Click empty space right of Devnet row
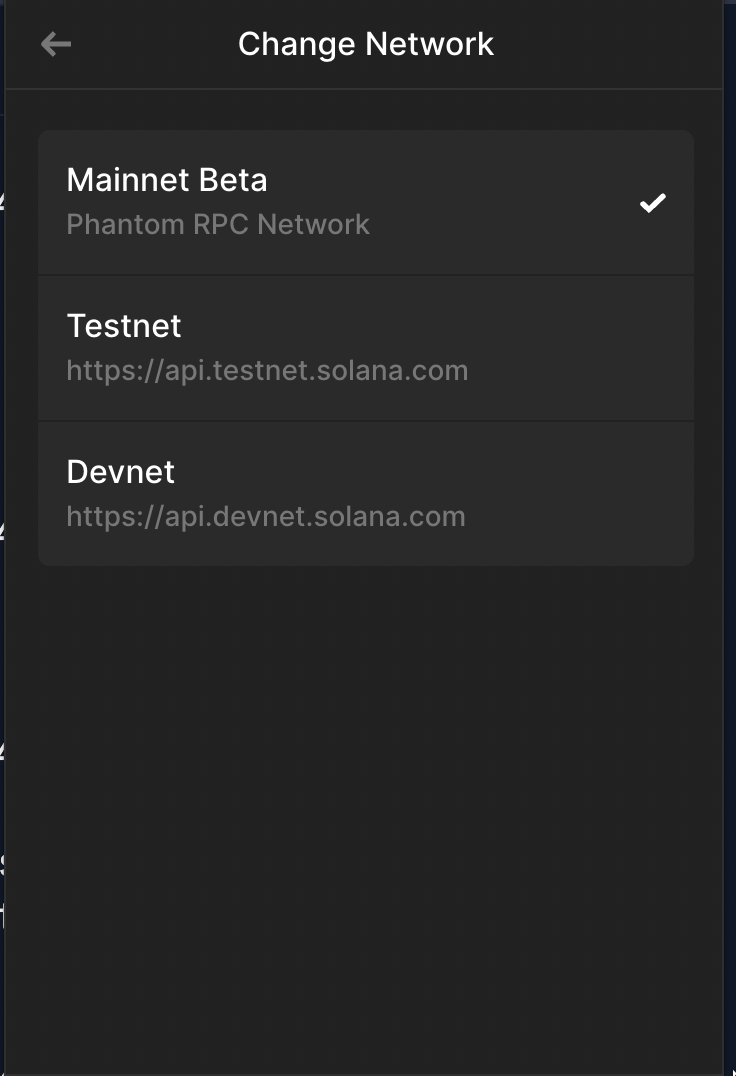This screenshot has width=736, height=1076. (x=583, y=494)
